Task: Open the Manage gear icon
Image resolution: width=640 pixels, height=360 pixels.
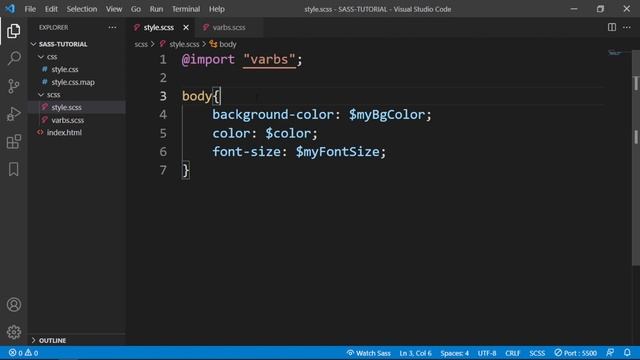Action: (13, 332)
